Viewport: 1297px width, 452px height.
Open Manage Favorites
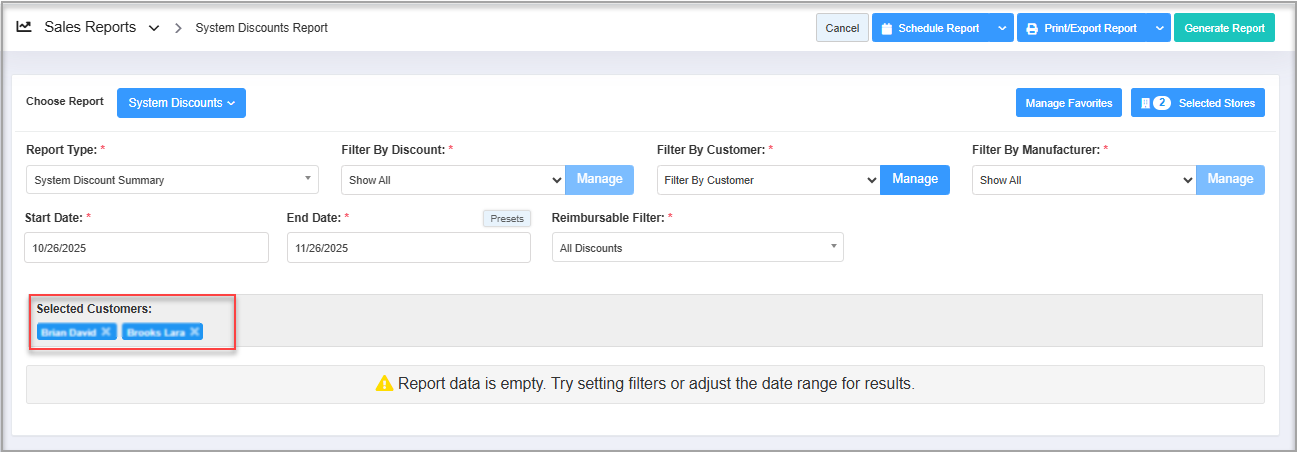[x=1068, y=103]
